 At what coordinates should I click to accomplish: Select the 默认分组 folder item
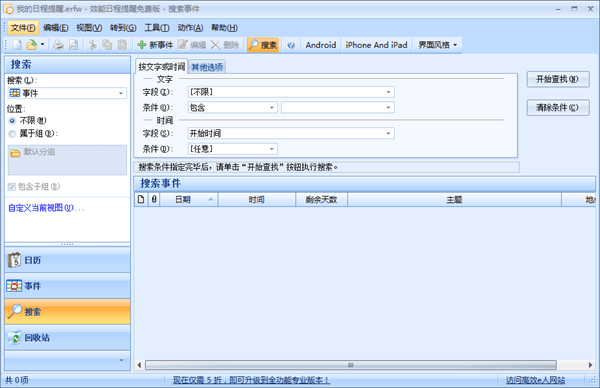click(33, 152)
